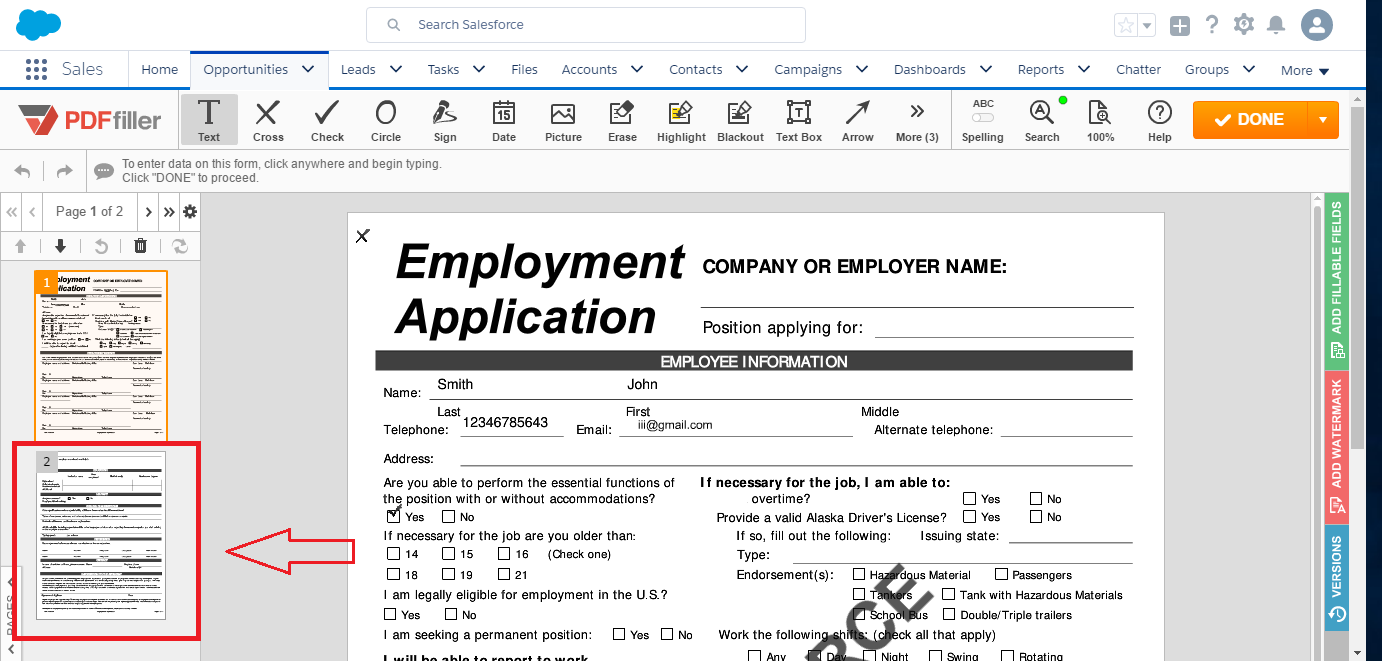The height and width of the screenshot is (661, 1382).
Task: Expand the Contacts tab dropdown
Action: click(742, 69)
